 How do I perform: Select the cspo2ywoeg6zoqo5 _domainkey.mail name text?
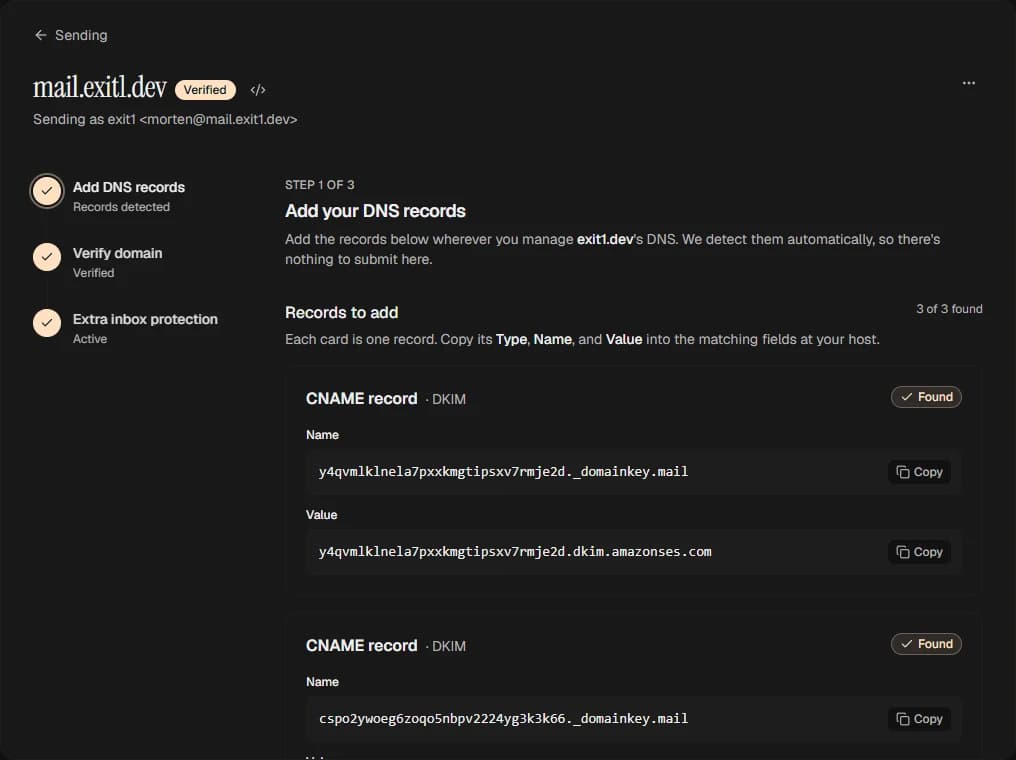coord(503,719)
